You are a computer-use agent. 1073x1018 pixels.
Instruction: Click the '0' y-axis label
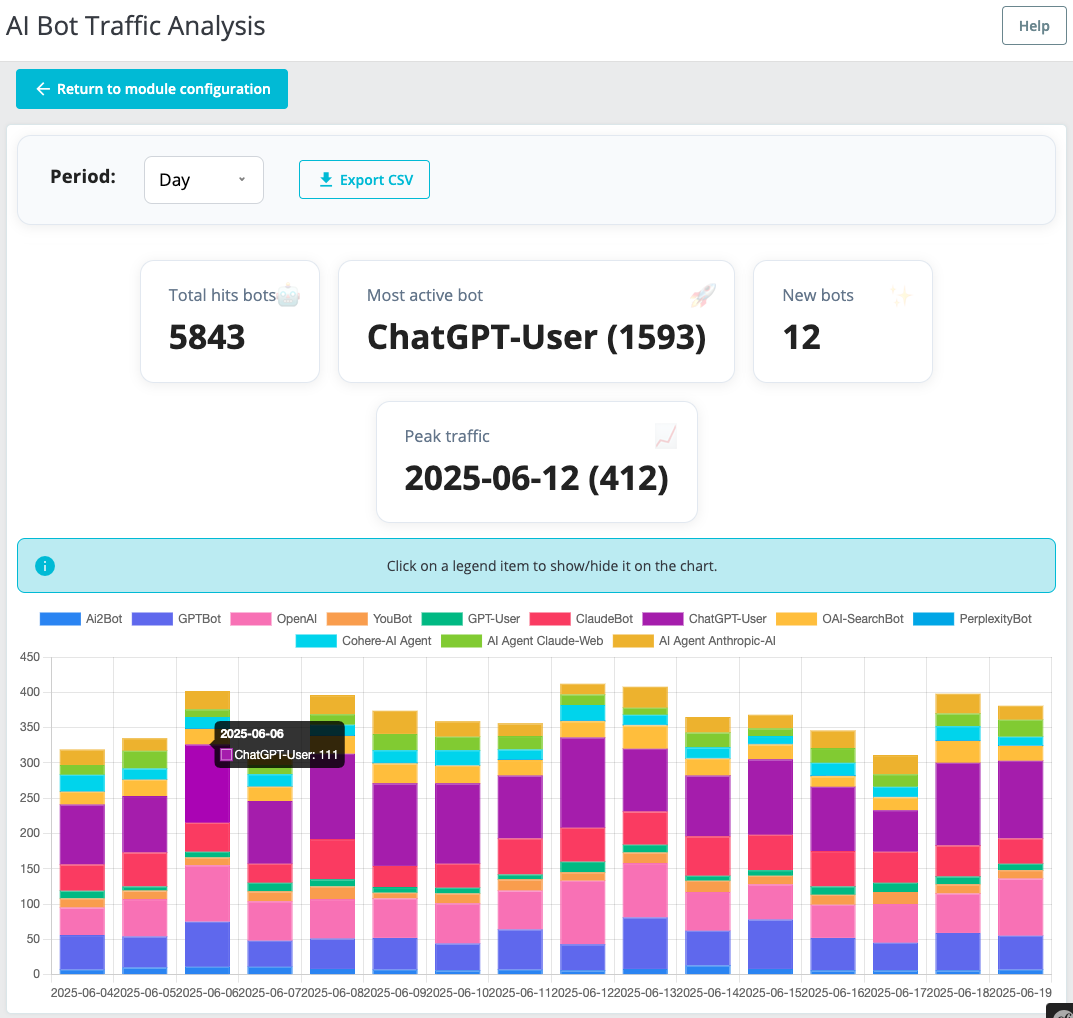(37, 974)
